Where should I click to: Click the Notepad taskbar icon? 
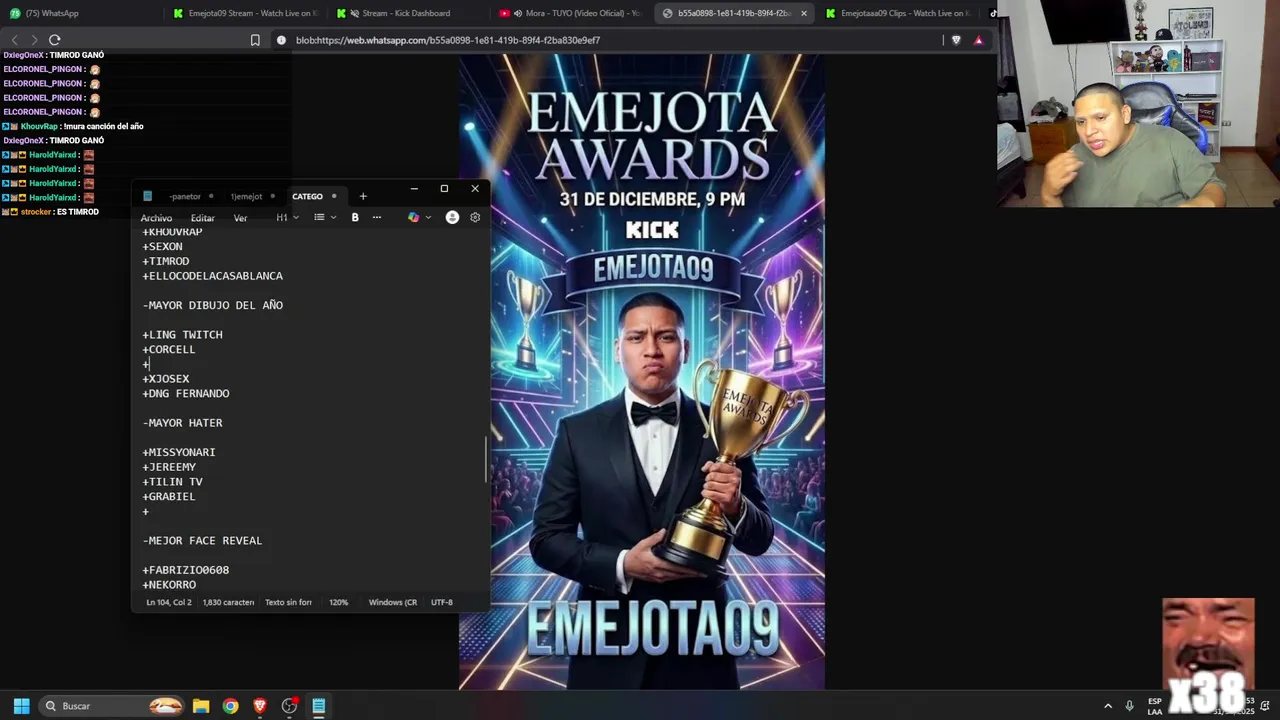pos(319,706)
